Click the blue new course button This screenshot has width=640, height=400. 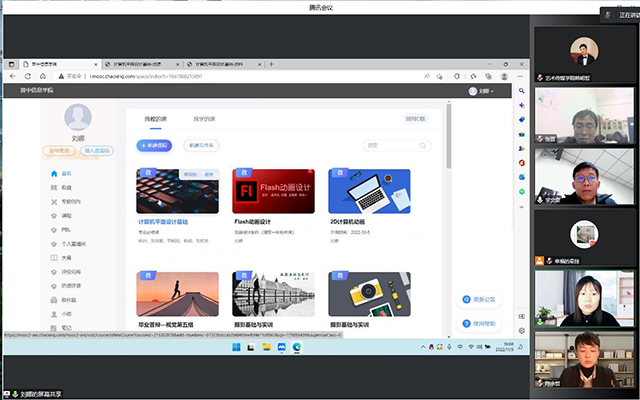(x=154, y=145)
